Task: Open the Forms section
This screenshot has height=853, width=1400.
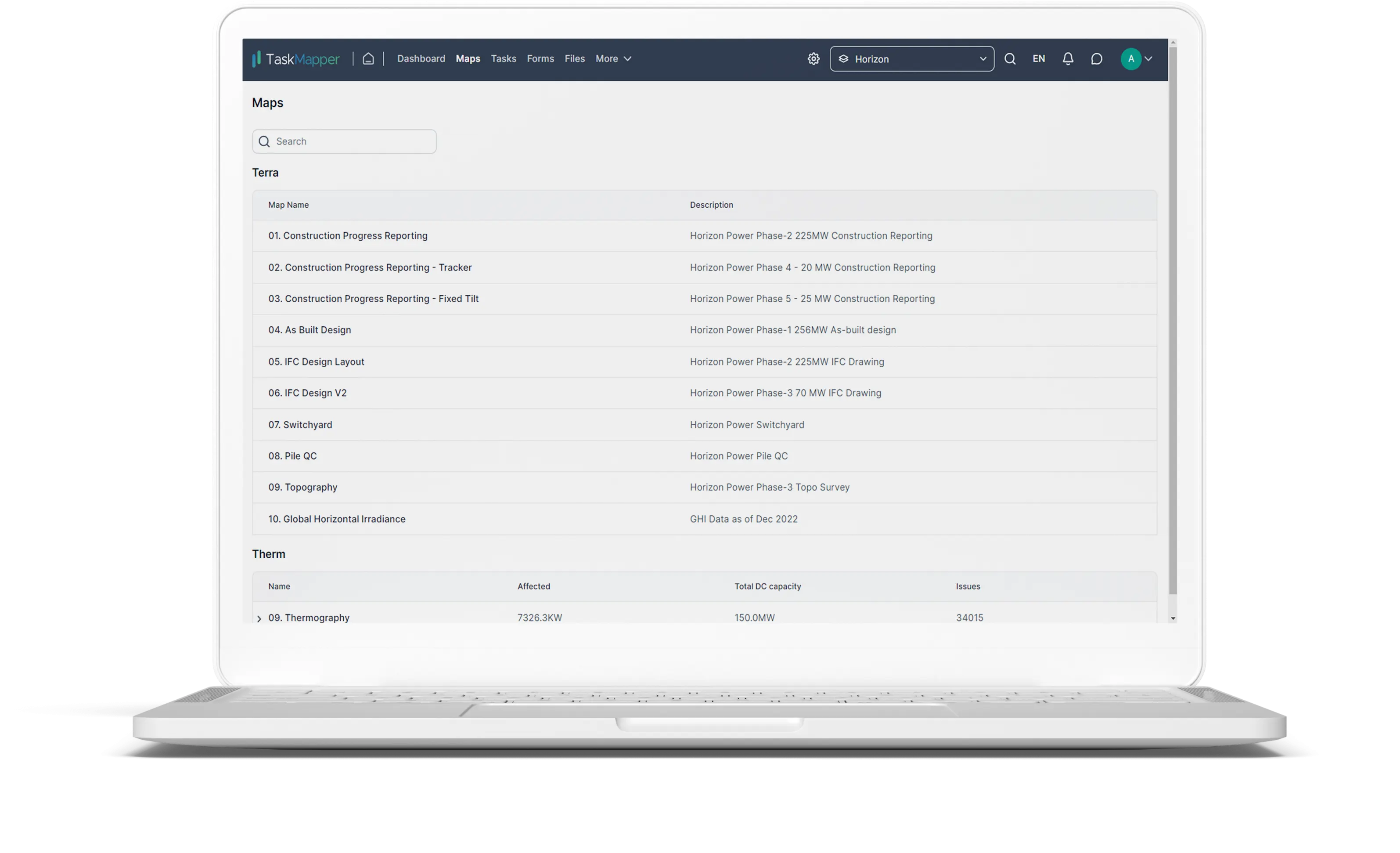Action: pos(540,58)
